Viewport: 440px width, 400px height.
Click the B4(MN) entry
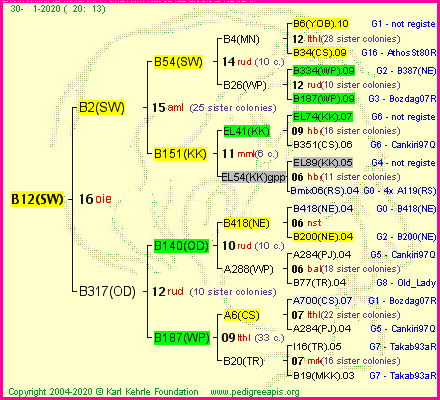(x=241, y=39)
